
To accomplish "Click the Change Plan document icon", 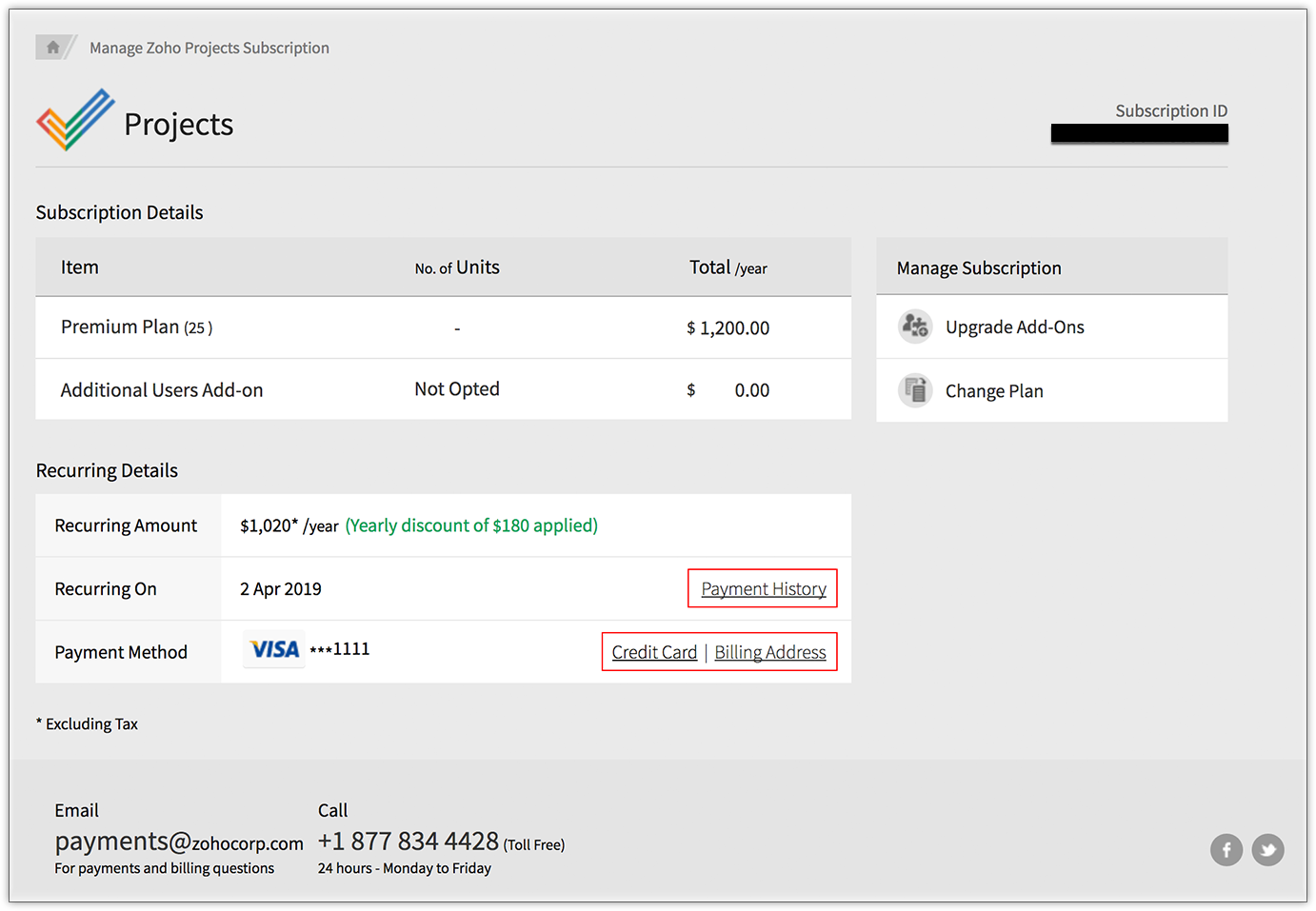I will [x=915, y=390].
